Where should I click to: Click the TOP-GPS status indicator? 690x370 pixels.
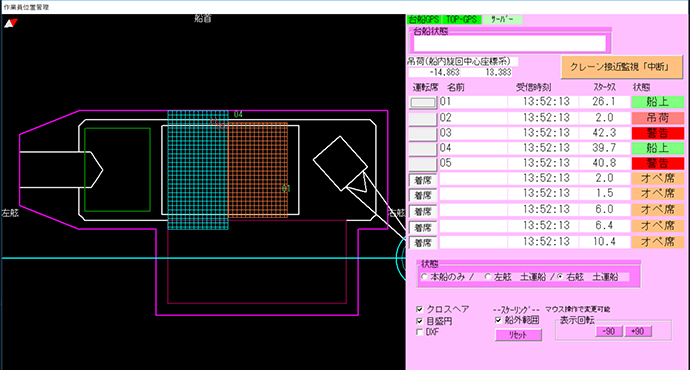click(x=461, y=19)
